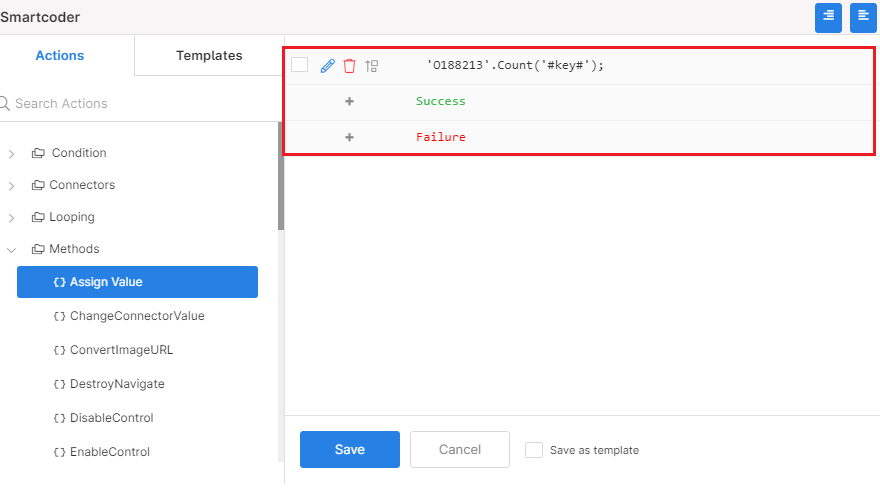Click the search magnifier icon

point(4,103)
